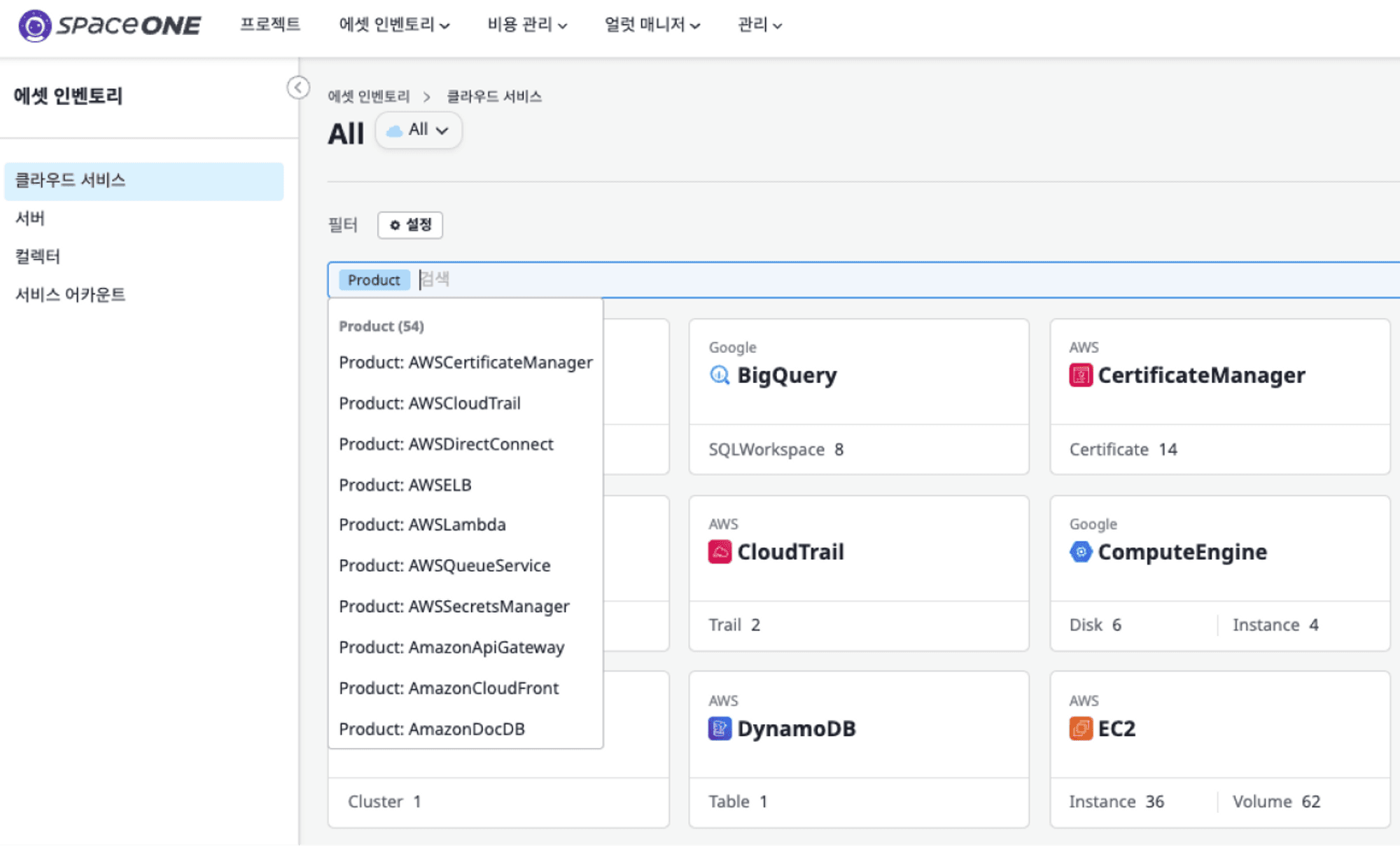The image size is (1400, 846).
Task: Choose Product: AWSDirectConnect suggestion
Action: click(x=465, y=444)
